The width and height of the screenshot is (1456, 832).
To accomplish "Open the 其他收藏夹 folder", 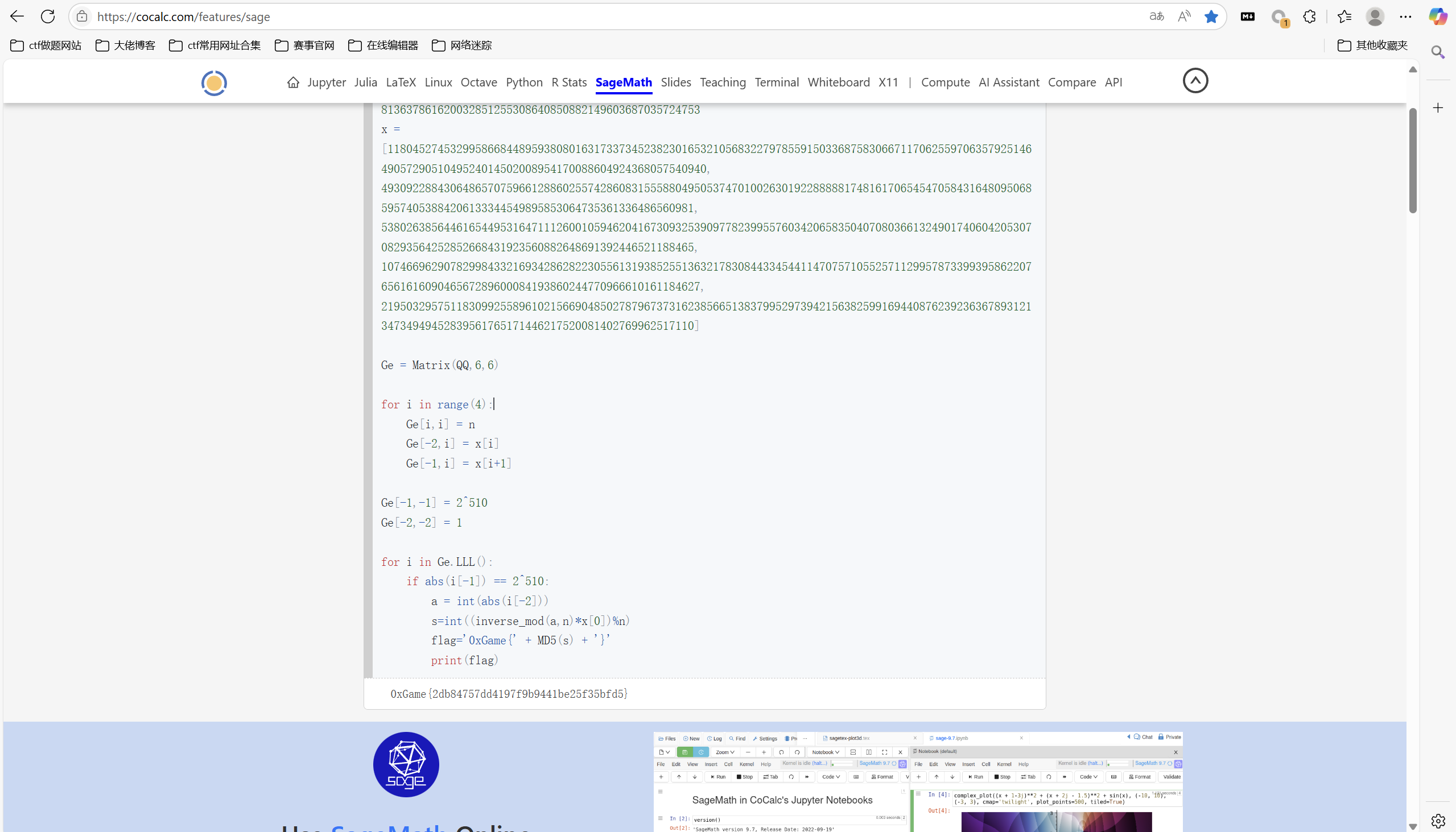I will tap(1372, 45).
